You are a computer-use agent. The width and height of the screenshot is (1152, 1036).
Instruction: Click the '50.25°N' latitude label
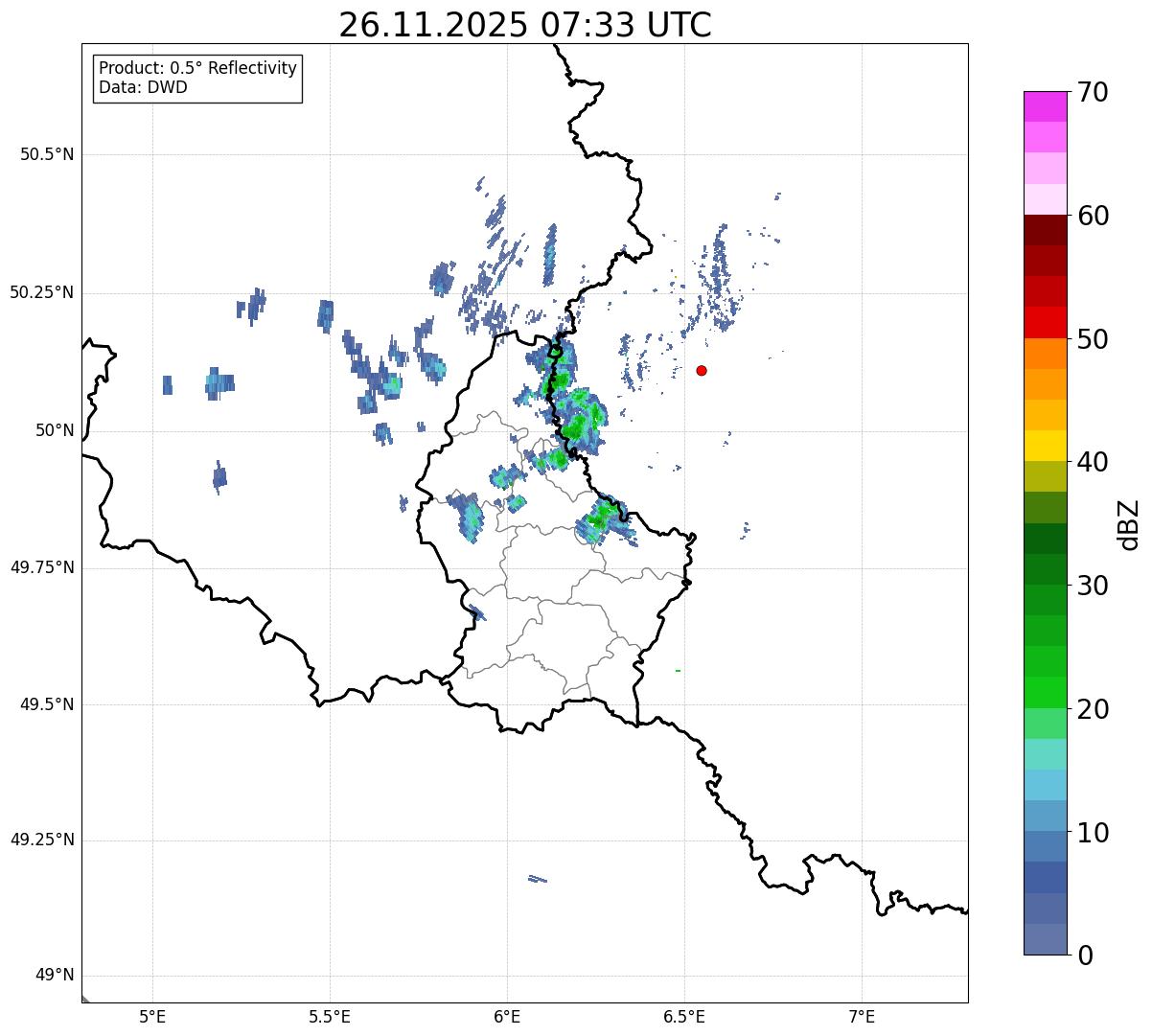point(41,293)
